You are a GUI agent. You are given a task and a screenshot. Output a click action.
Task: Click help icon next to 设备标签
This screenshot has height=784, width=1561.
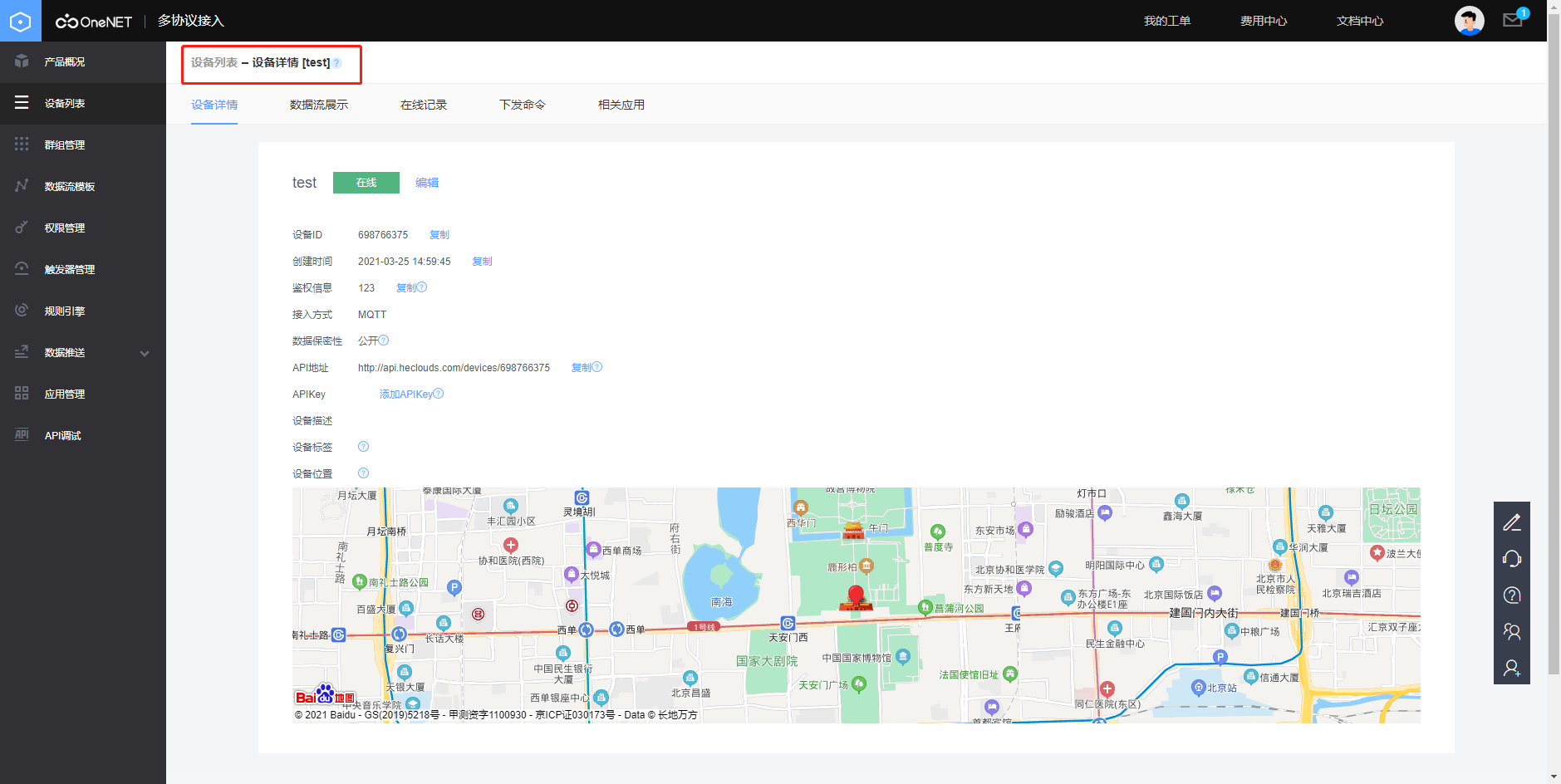pos(363,447)
